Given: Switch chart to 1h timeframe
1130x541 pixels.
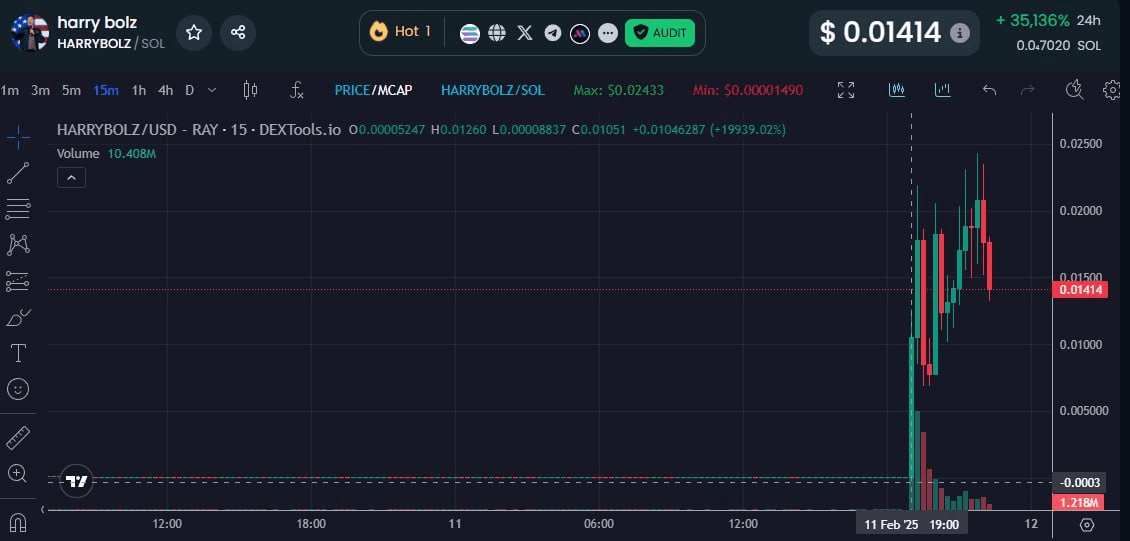Looking at the screenshot, I should tap(138, 91).
